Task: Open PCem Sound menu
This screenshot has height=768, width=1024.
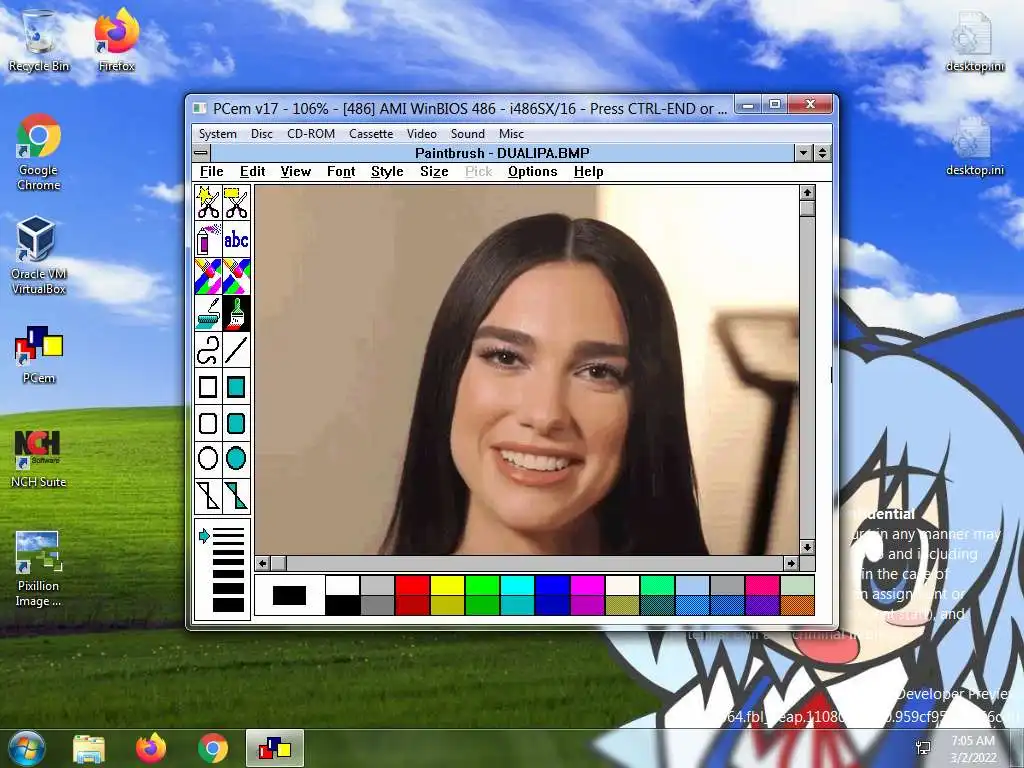Action: pyautogui.click(x=468, y=134)
